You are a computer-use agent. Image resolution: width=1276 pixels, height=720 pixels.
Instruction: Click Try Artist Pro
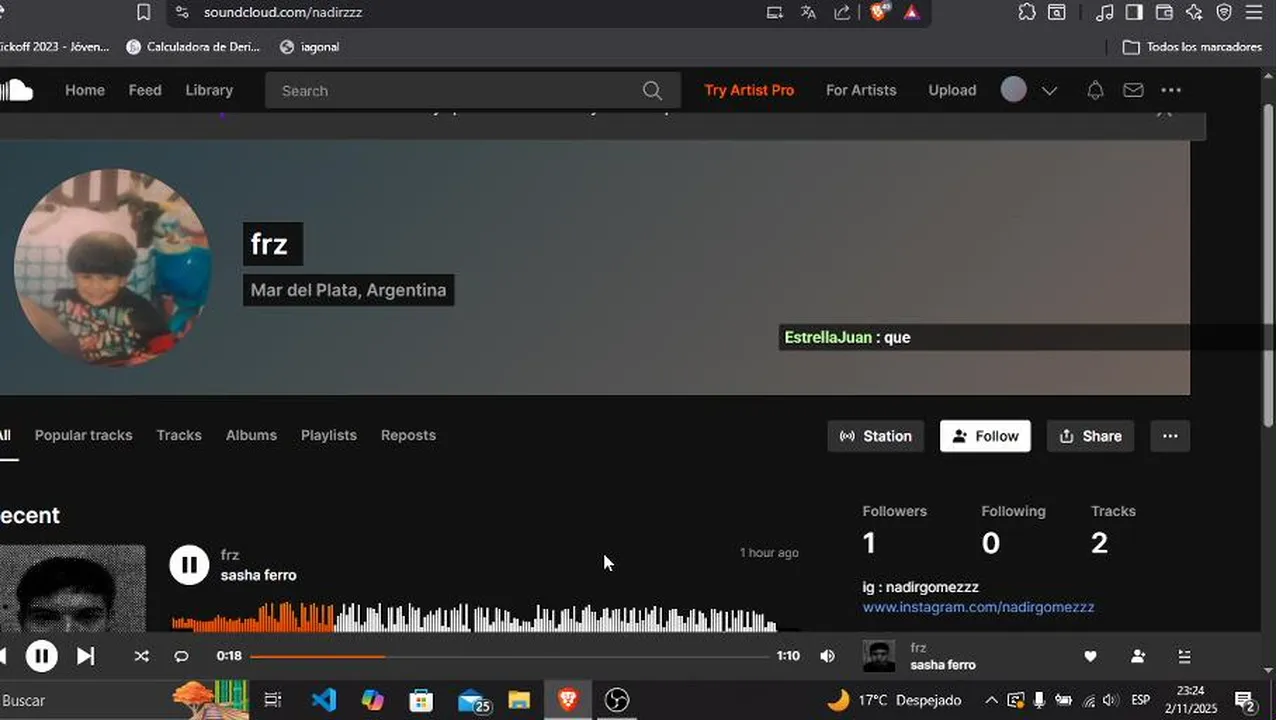coord(749,90)
